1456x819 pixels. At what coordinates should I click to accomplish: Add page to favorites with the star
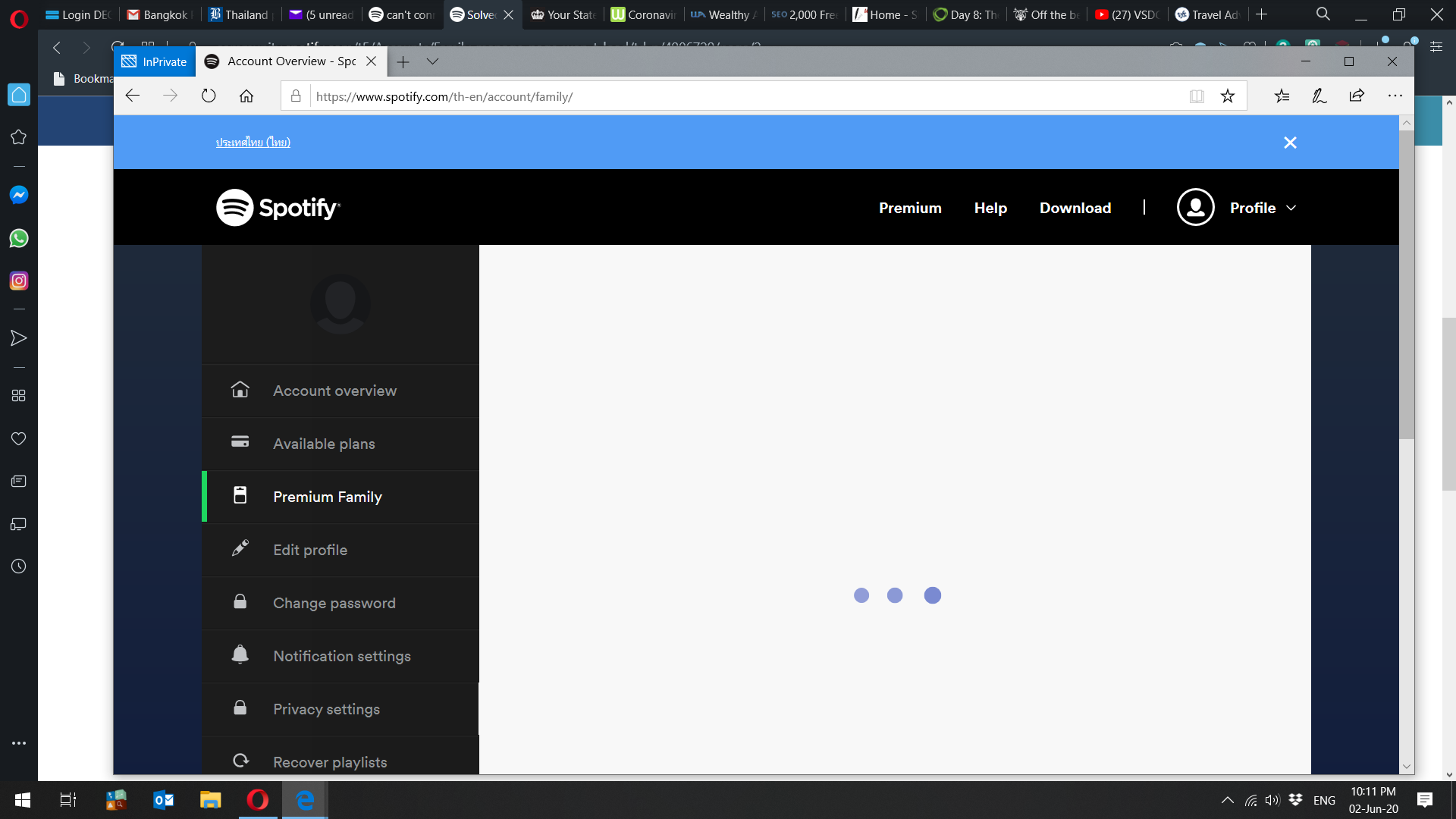pos(1227,96)
